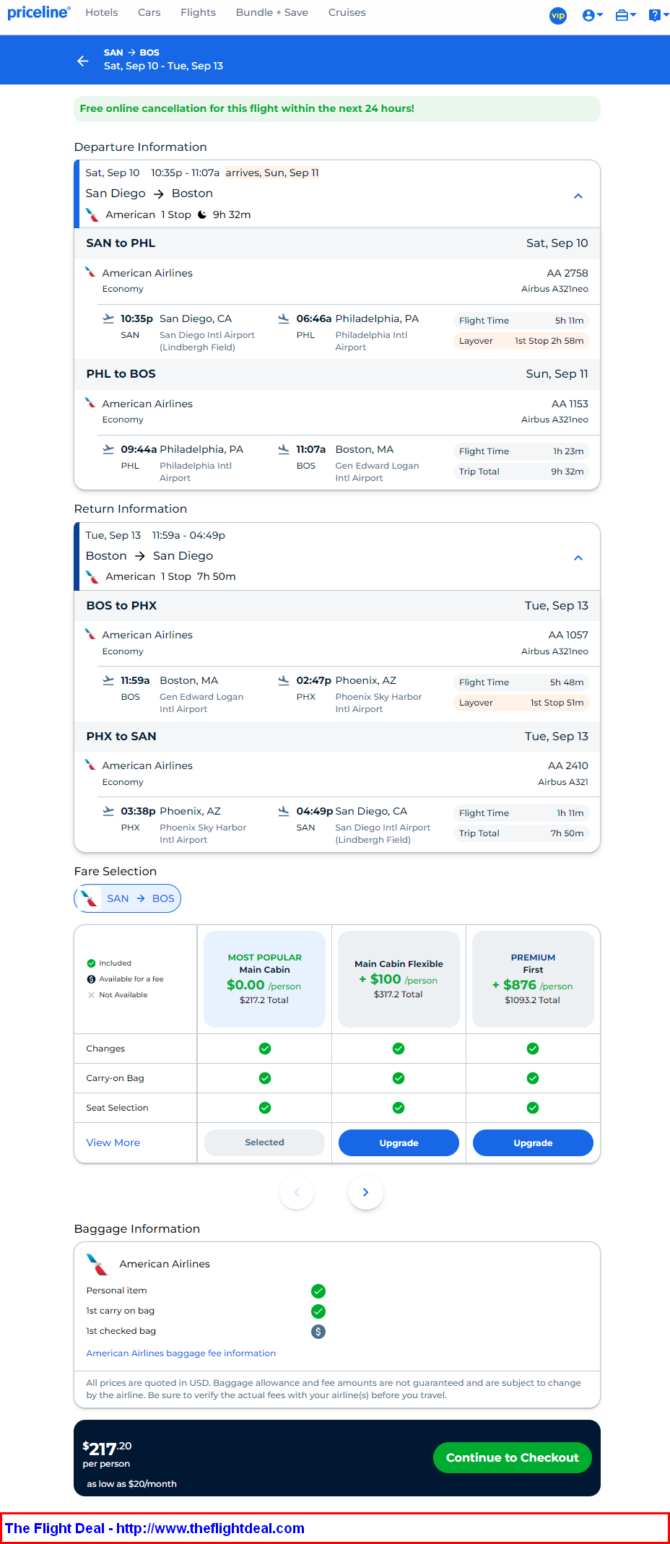
Task: Click the Priceline logo
Action: pyautogui.click(x=39, y=13)
